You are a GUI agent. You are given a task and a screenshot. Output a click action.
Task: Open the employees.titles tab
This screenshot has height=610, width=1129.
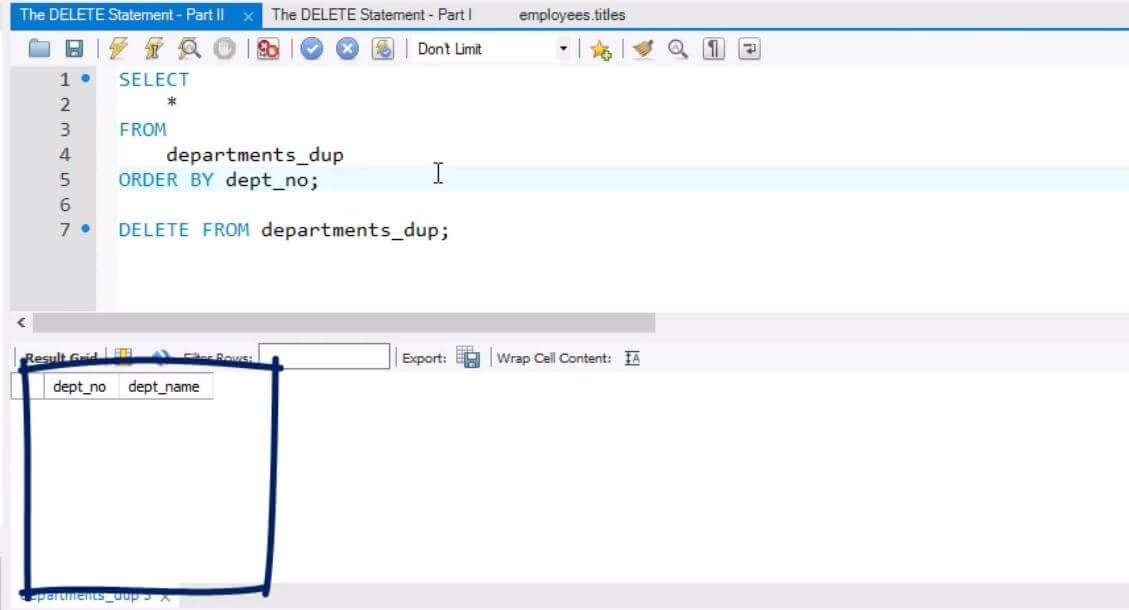coord(571,15)
